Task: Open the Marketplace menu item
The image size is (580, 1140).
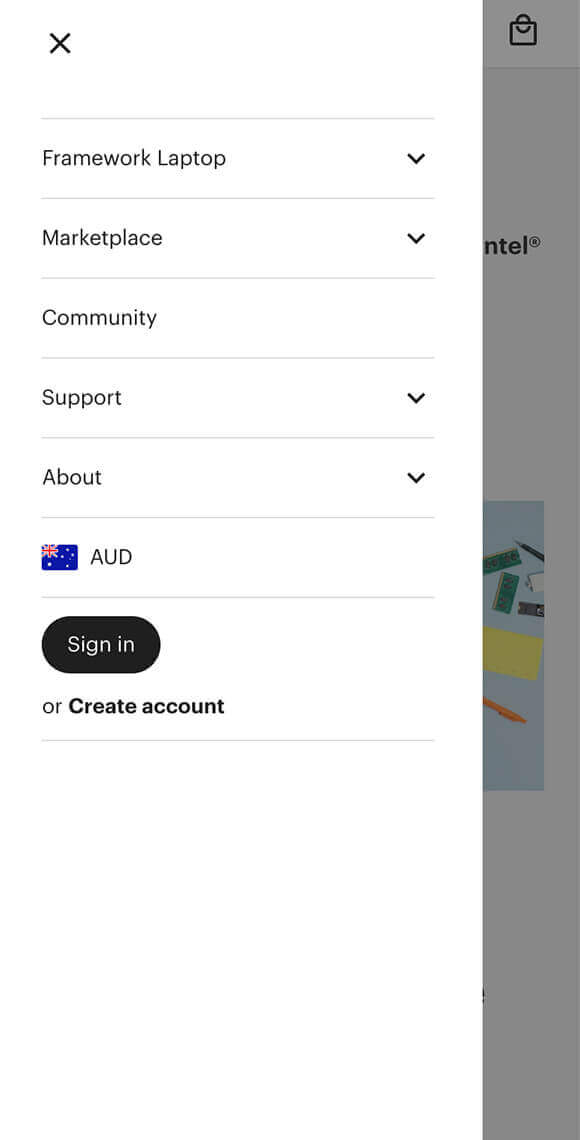Action: pos(102,238)
